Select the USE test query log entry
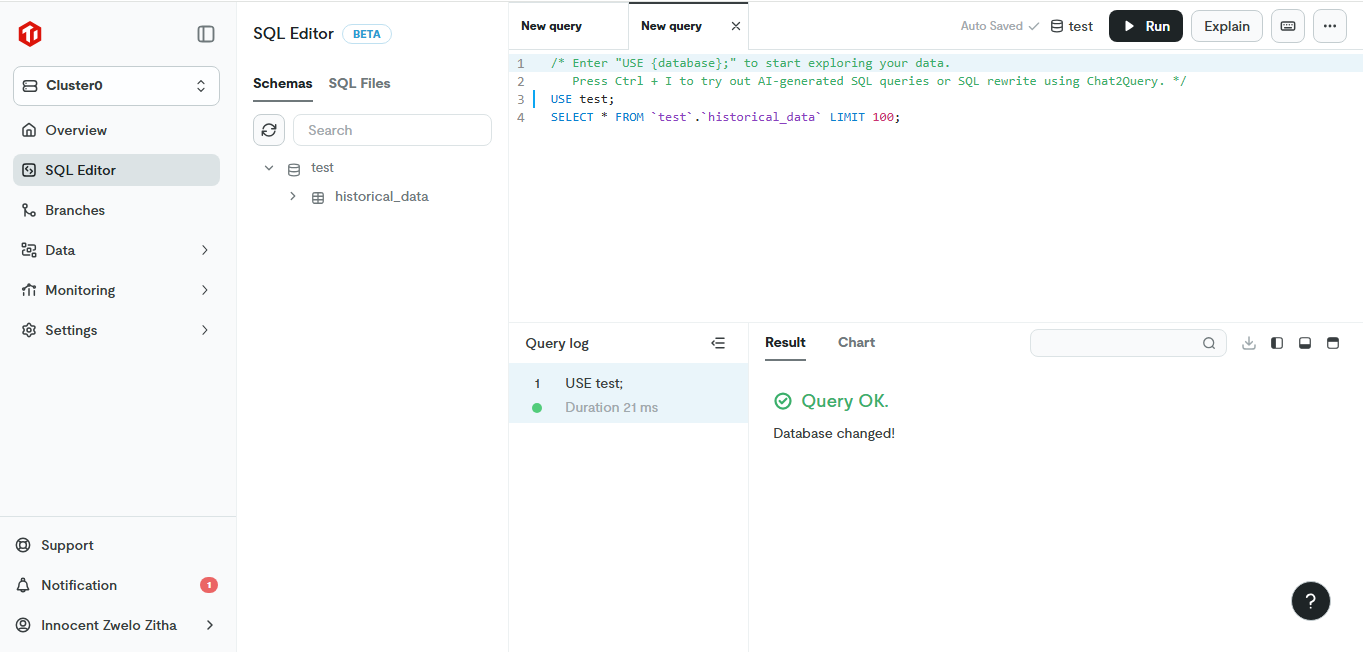The height and width of the screenshot is (652, 1363). point(628,393)
